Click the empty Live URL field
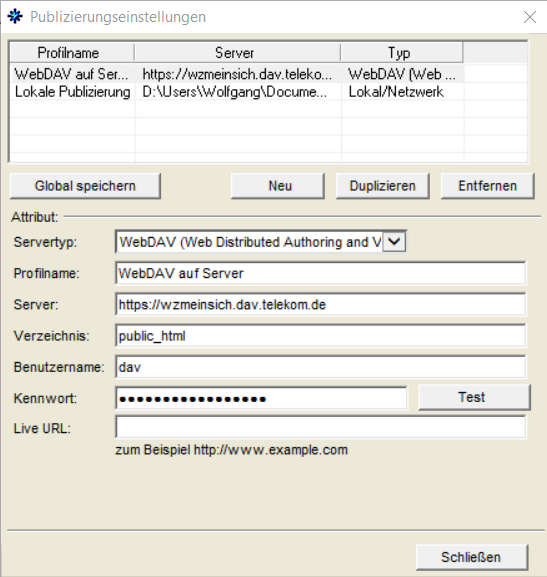The height and width of the screenshot is (577, 547). pos(321,427)
